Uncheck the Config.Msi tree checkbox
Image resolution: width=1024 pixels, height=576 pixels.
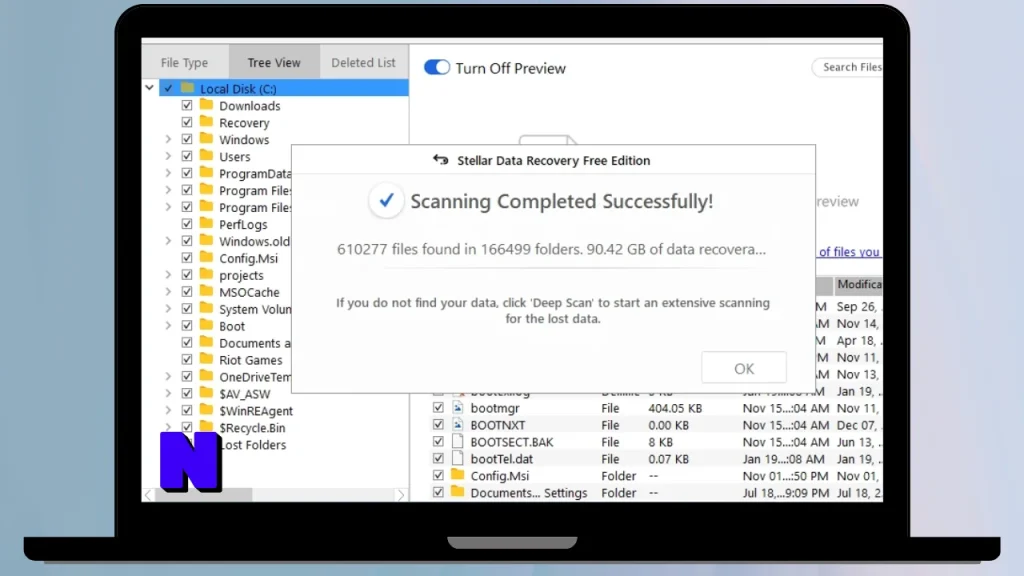pos(187,258)
